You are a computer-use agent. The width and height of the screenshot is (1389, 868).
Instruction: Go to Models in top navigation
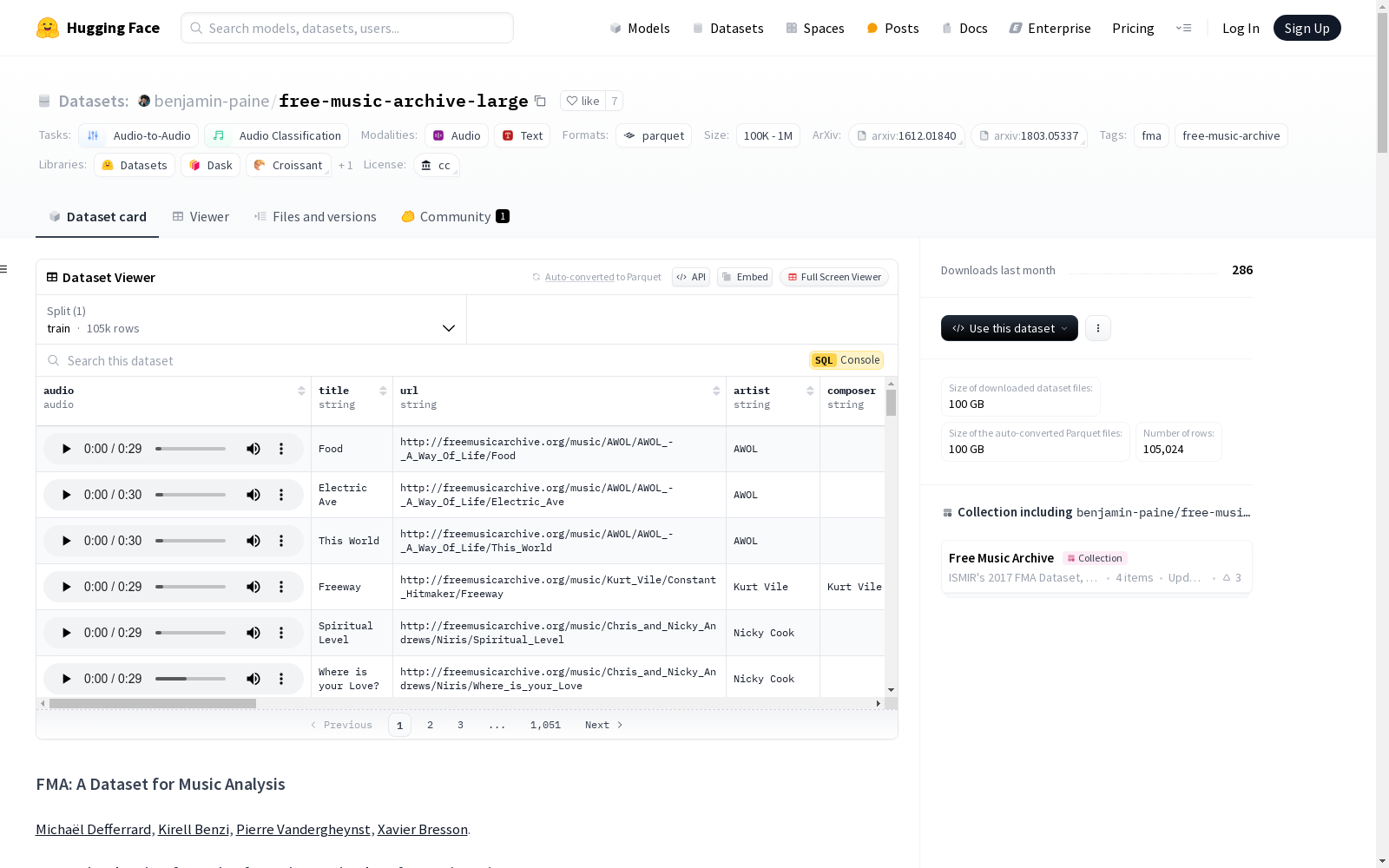pyautogui.click(x=640, y=28)
